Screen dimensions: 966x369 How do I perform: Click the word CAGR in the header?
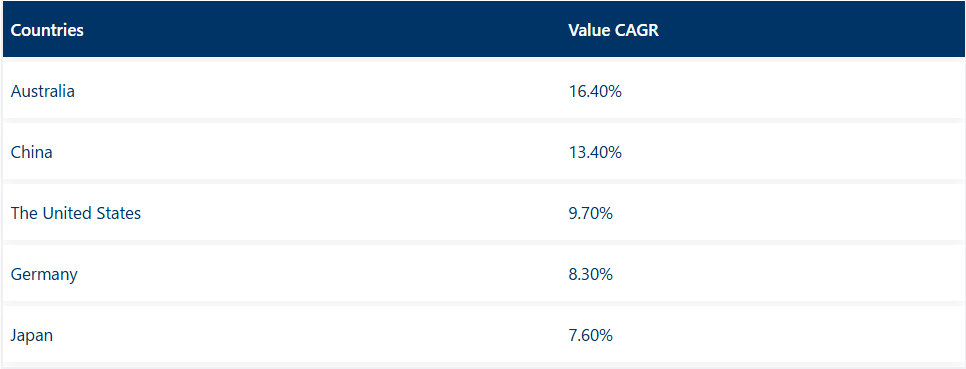click(637, 30)
